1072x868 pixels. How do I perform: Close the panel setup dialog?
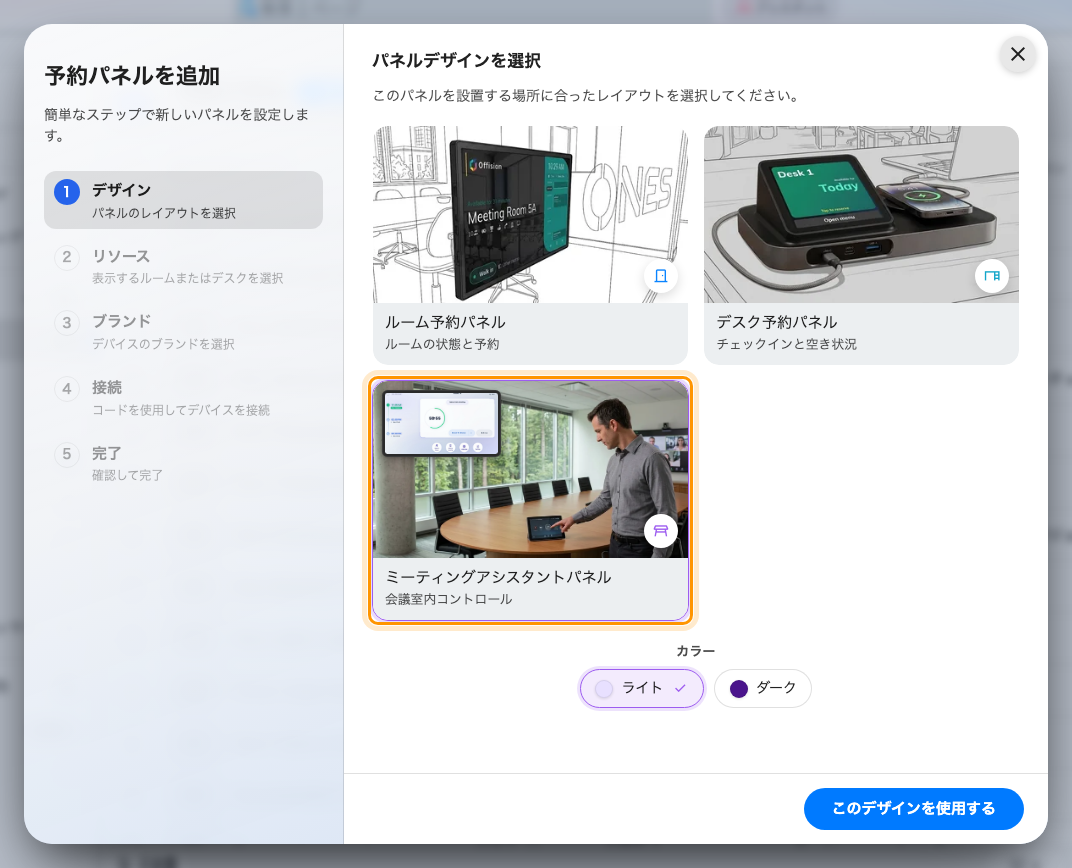1017,54
